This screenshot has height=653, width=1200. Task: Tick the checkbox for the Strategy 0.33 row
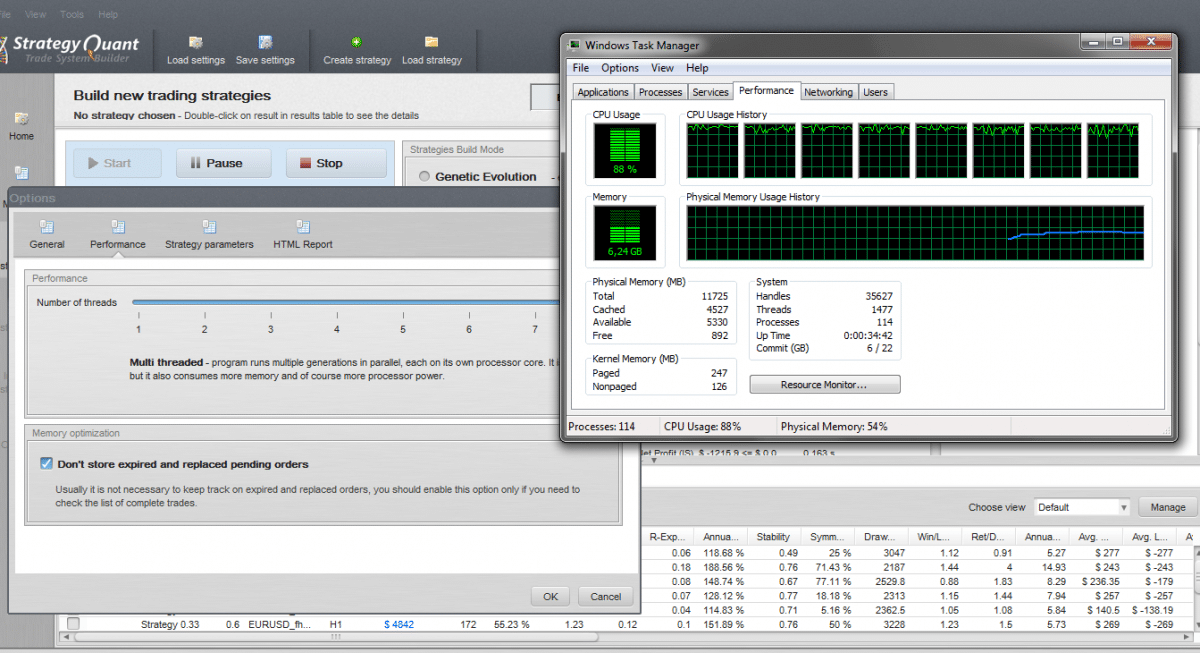tap(73, 625)
